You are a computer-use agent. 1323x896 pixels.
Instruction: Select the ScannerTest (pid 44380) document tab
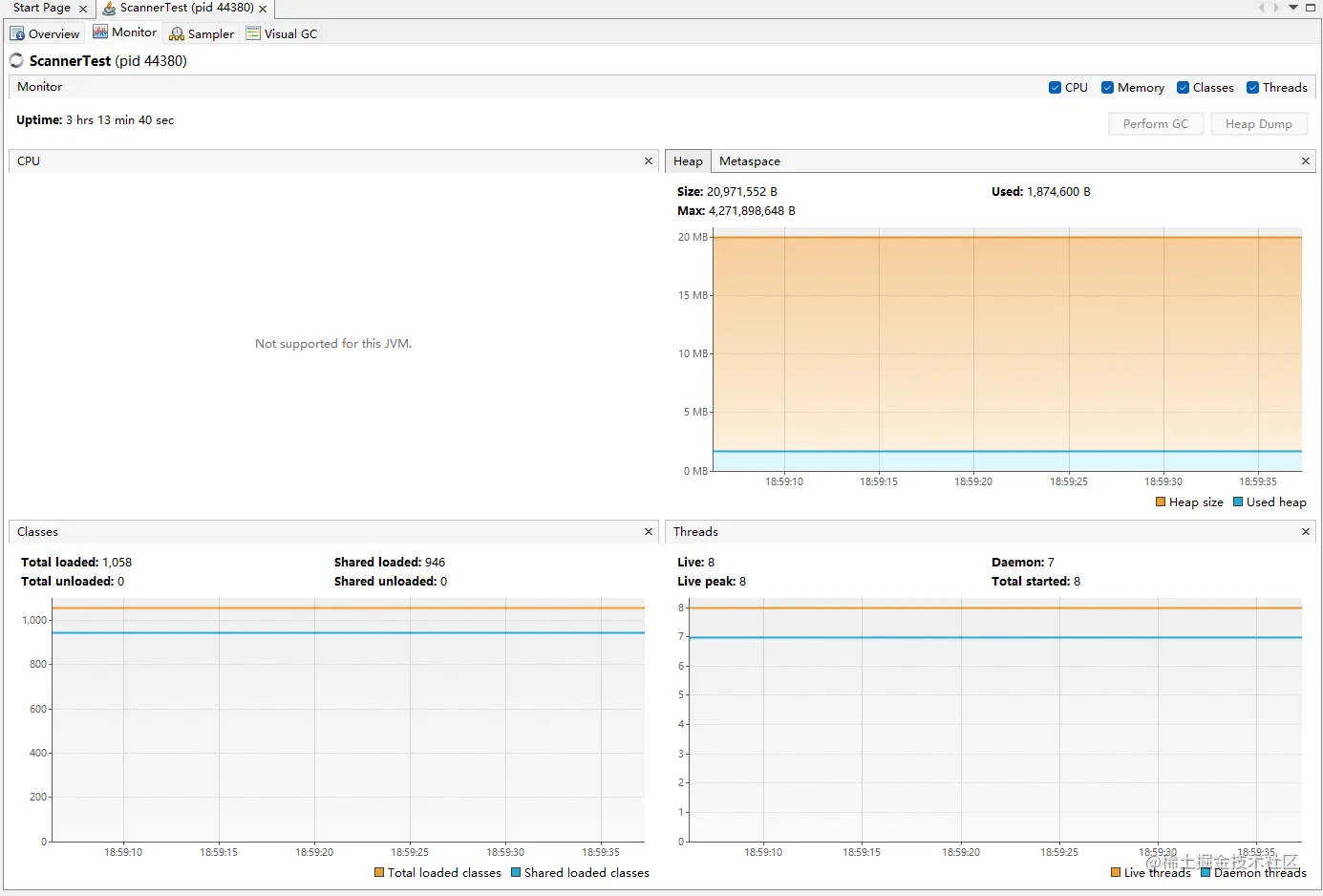click(x=186, y=8)
